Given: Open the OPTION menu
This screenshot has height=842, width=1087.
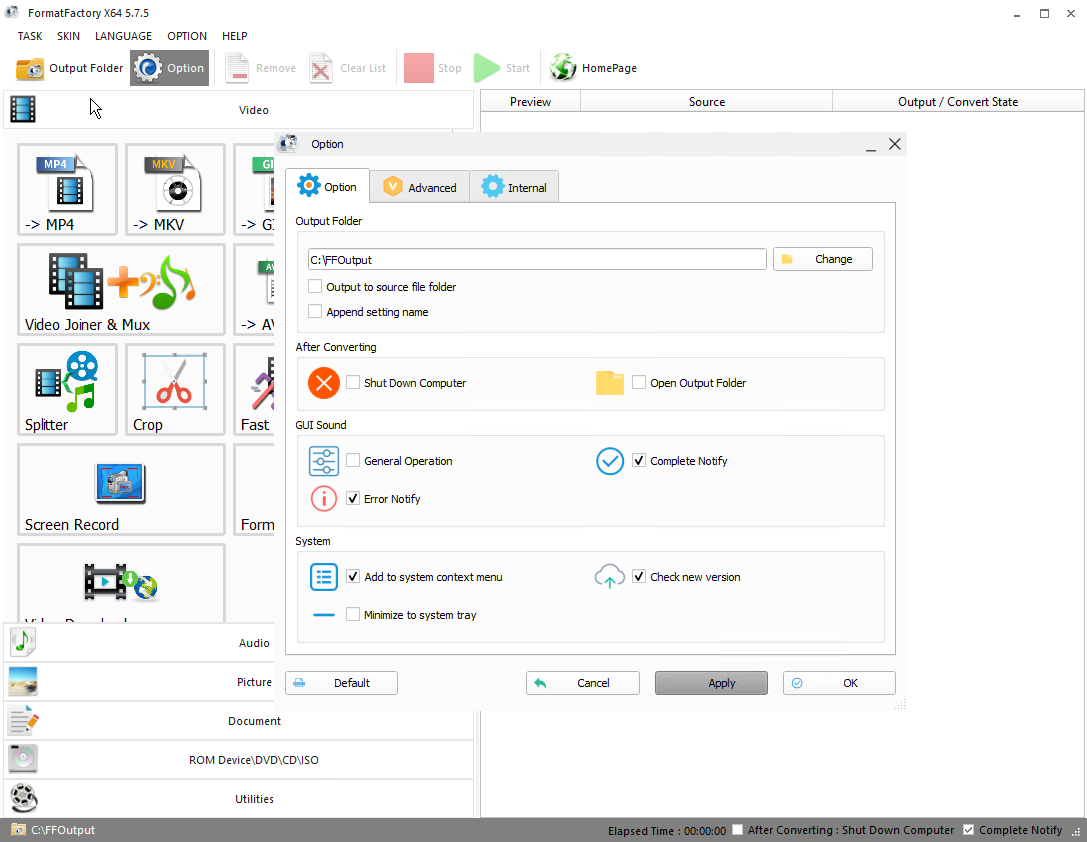Looking at the screenshot, I should 186,36.
